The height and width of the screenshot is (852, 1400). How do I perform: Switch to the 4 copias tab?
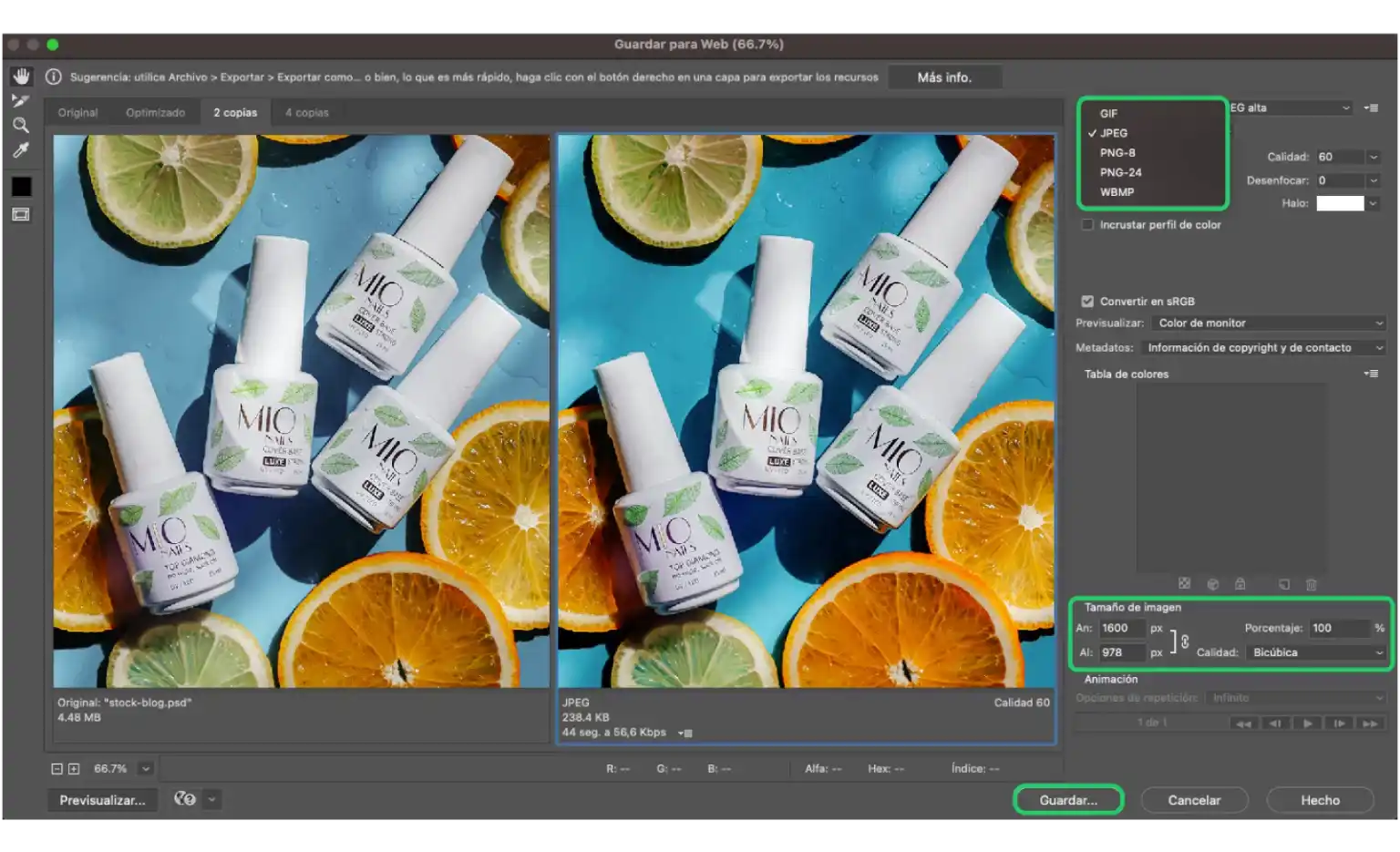tap(306, 113)
